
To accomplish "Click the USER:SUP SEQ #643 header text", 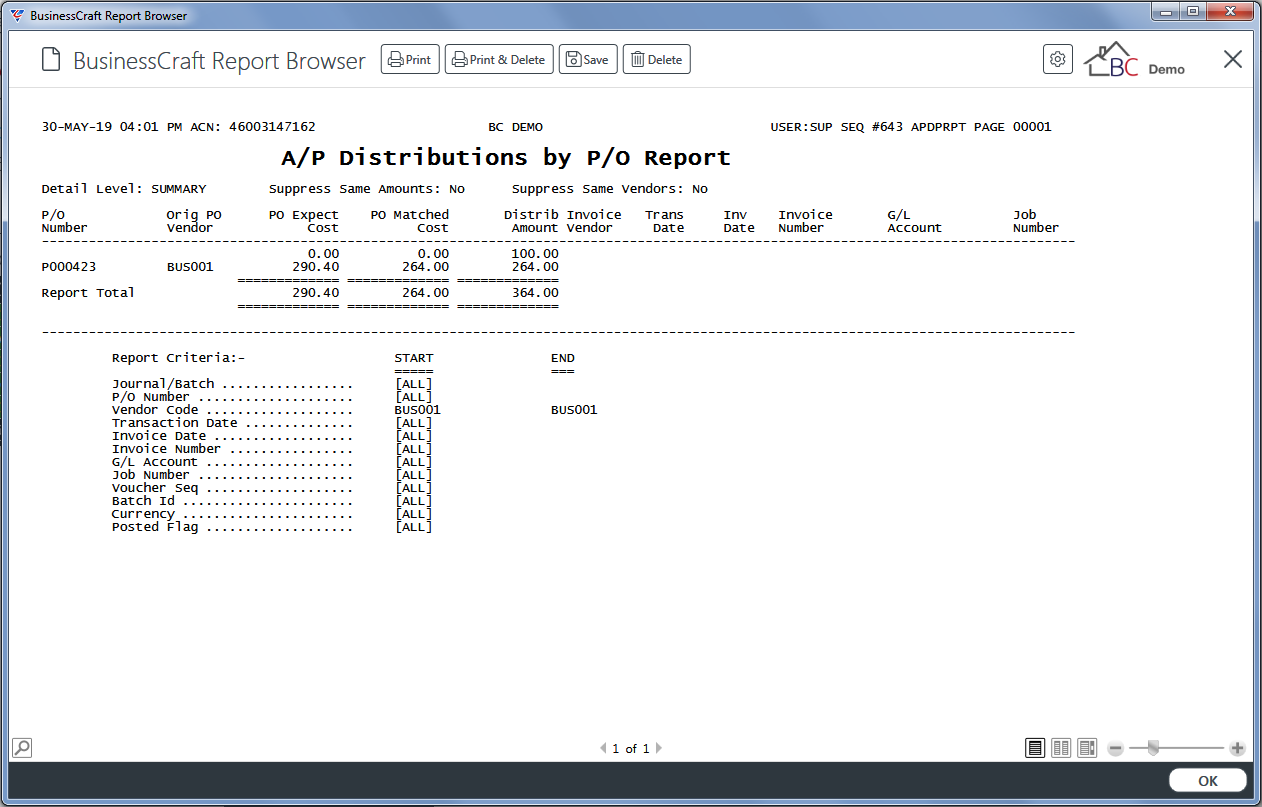I will click(837, 127).
